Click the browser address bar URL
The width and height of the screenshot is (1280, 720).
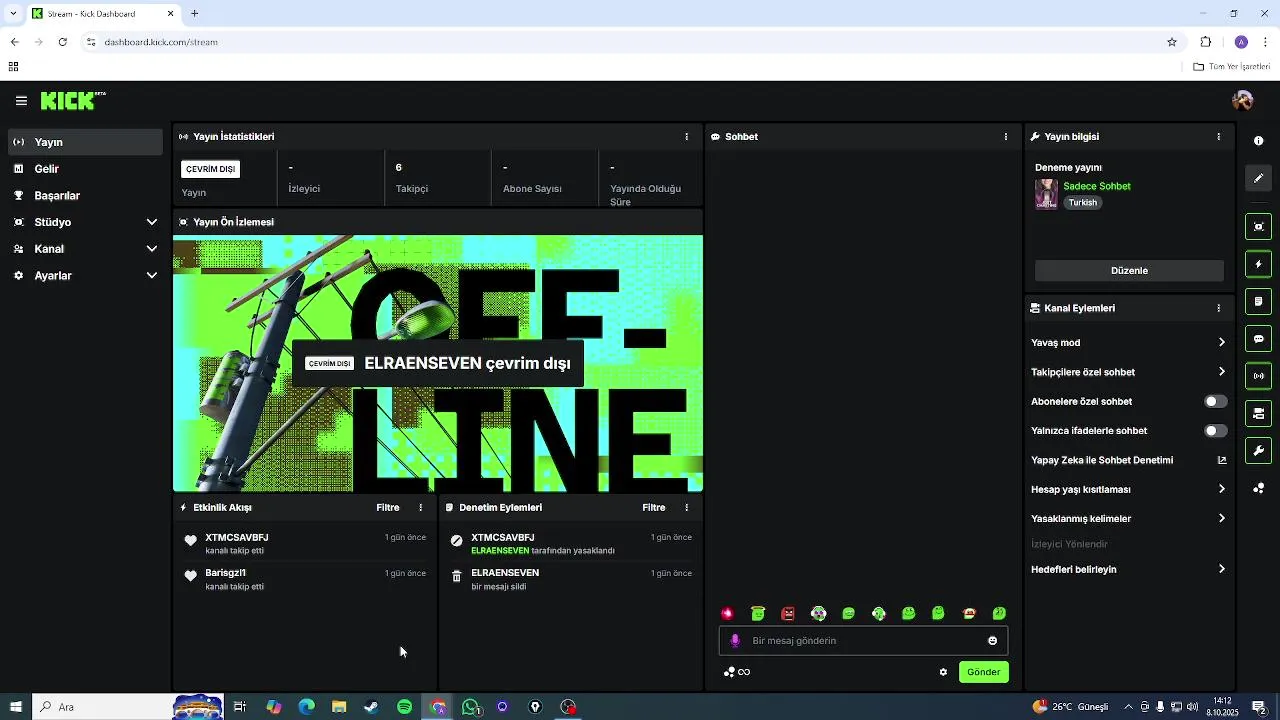click(x=161, y=42)
